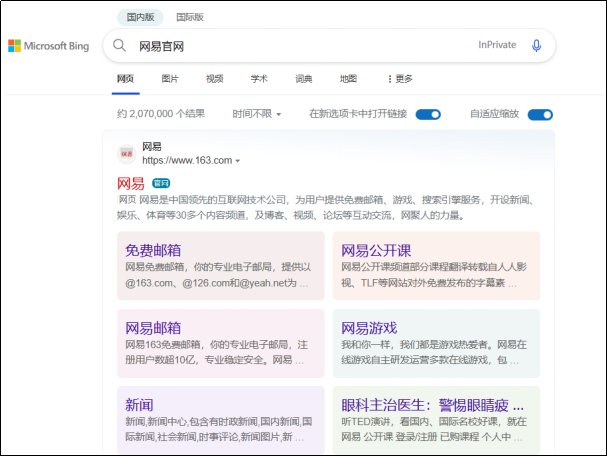Image resolution: width=607 pixels, height=456 pixels.
Task: Open the 网易邮箱 link
Action: (153, 328)
